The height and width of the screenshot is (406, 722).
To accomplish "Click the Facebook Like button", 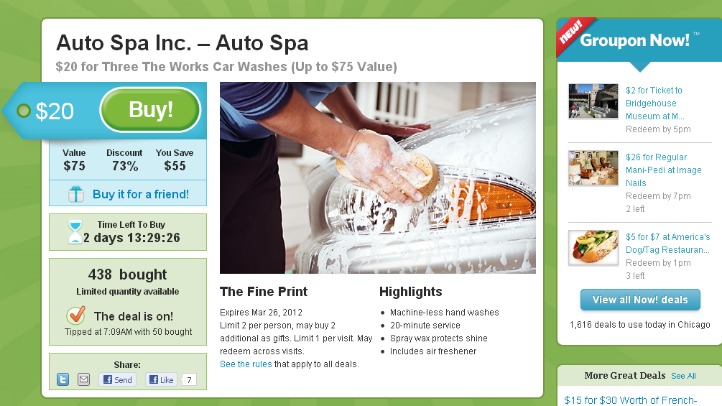I will (161, 379).
